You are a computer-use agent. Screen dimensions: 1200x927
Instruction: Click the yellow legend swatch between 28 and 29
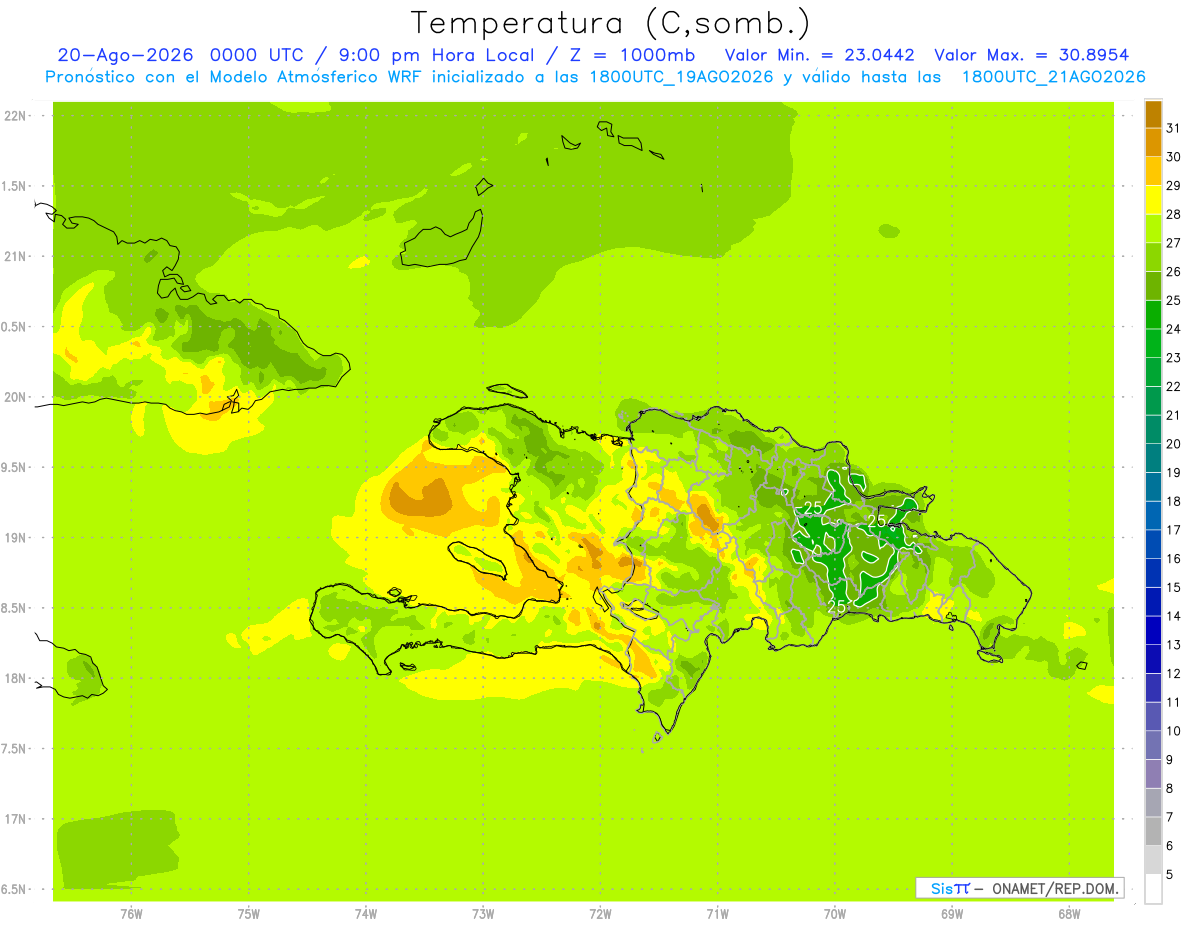click(1153, 200)
